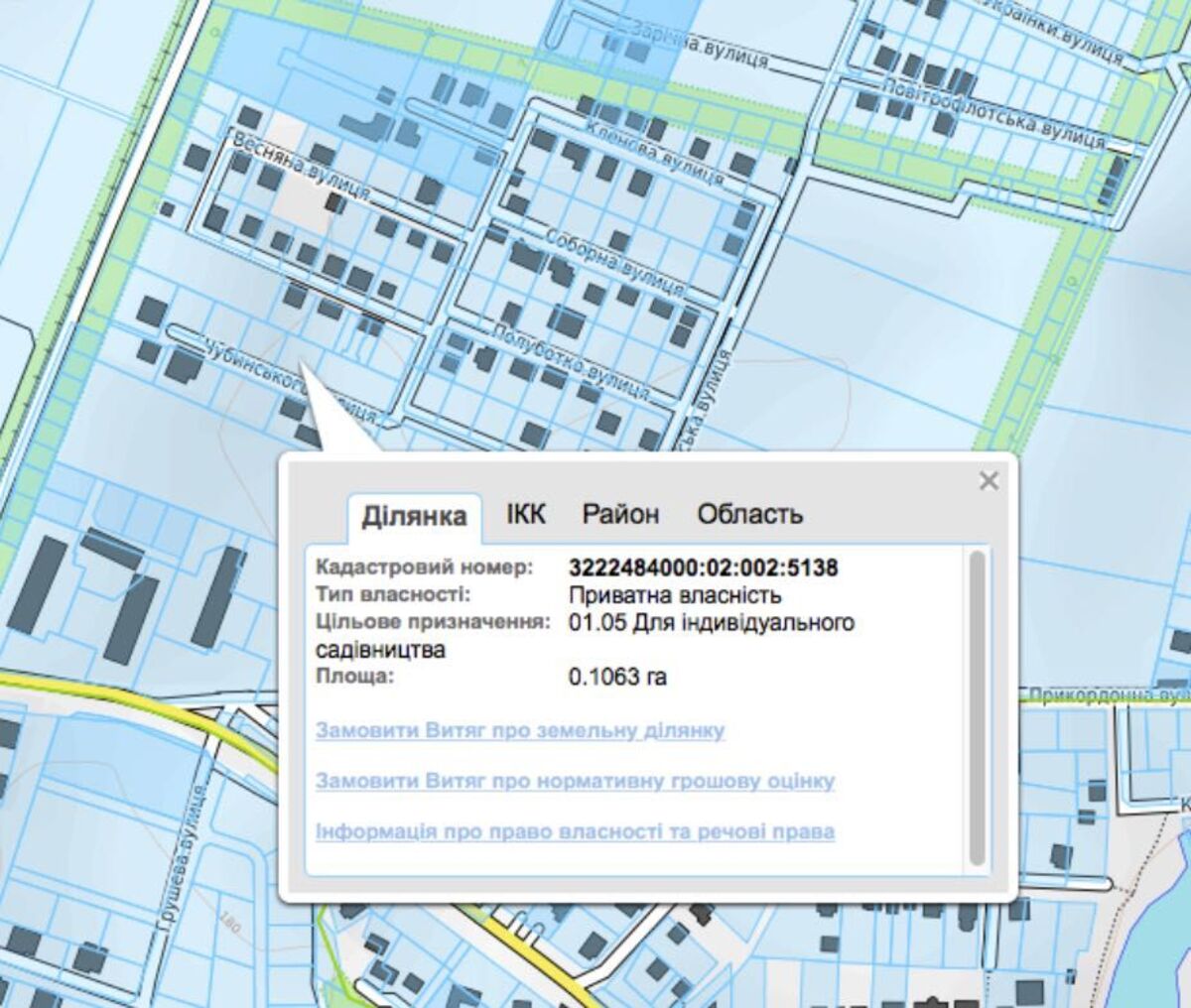The image size is (1191, 1008).
Task: Open Замовити Витяг про земельну ділянку link
Action: (x=520, y=731)
